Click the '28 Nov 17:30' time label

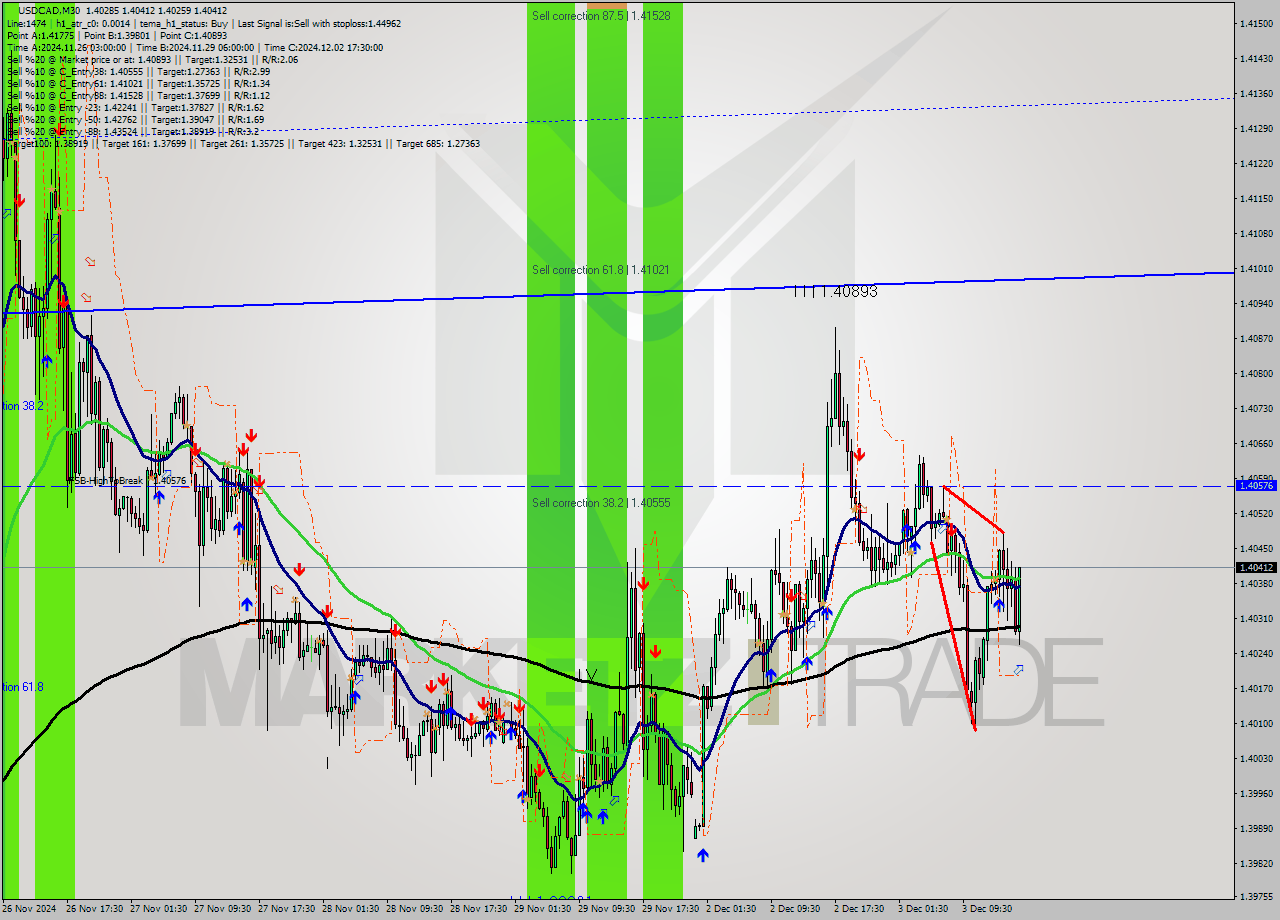point(478,909)
